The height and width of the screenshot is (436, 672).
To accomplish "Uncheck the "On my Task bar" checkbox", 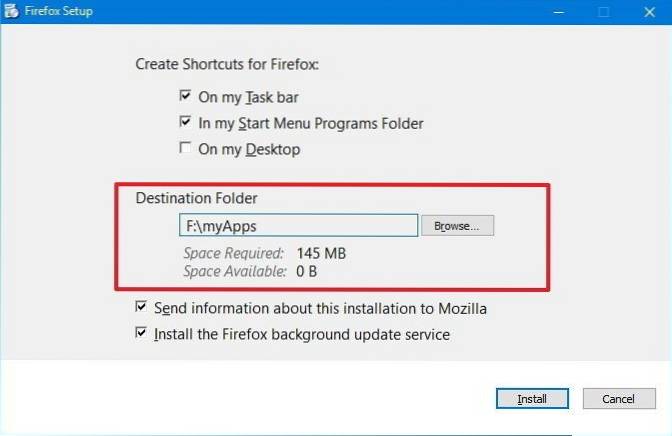I will click(185, 97).
